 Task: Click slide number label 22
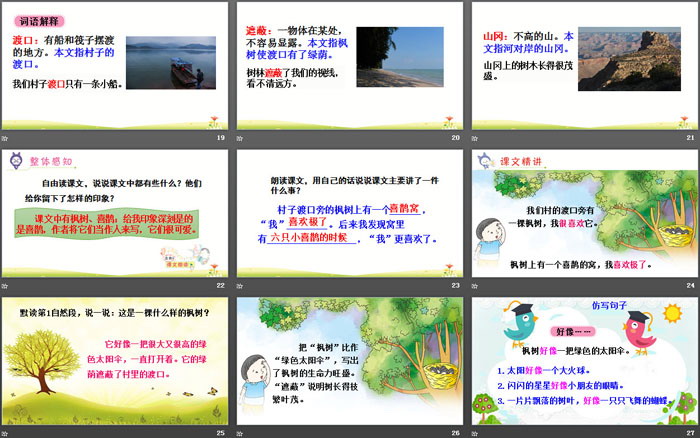[x=221, y=285]
